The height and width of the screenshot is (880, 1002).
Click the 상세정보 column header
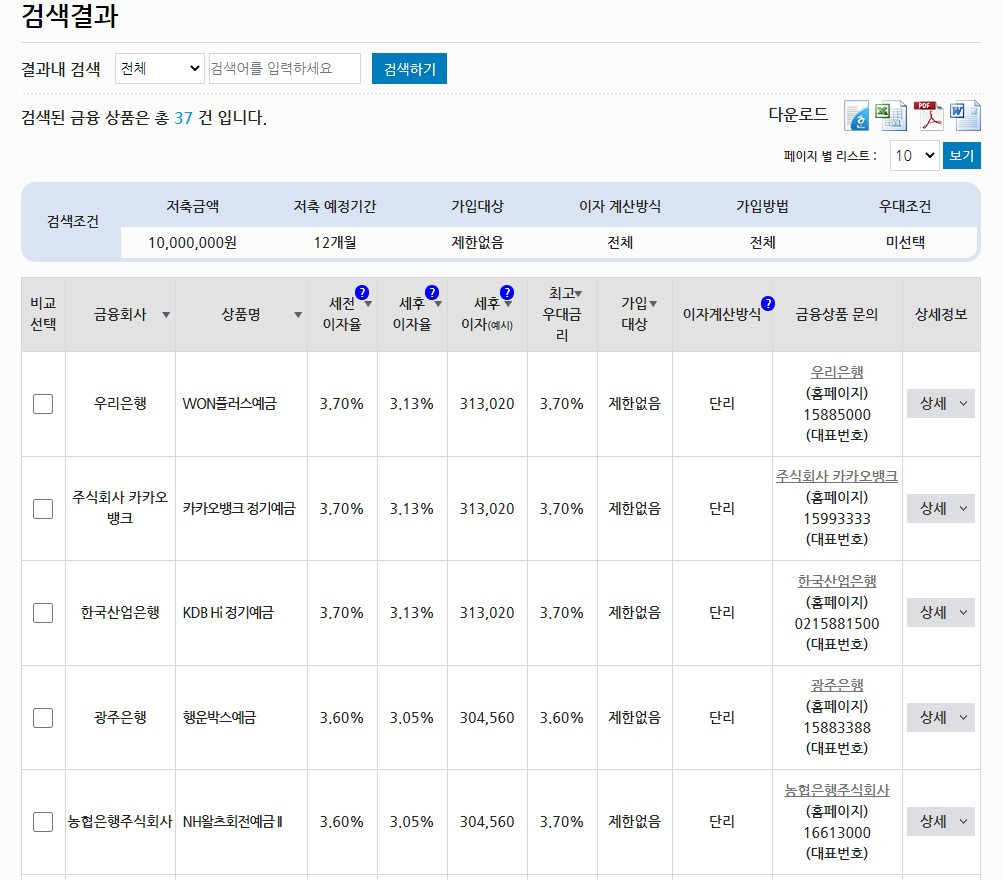click(x=941, y=314)
